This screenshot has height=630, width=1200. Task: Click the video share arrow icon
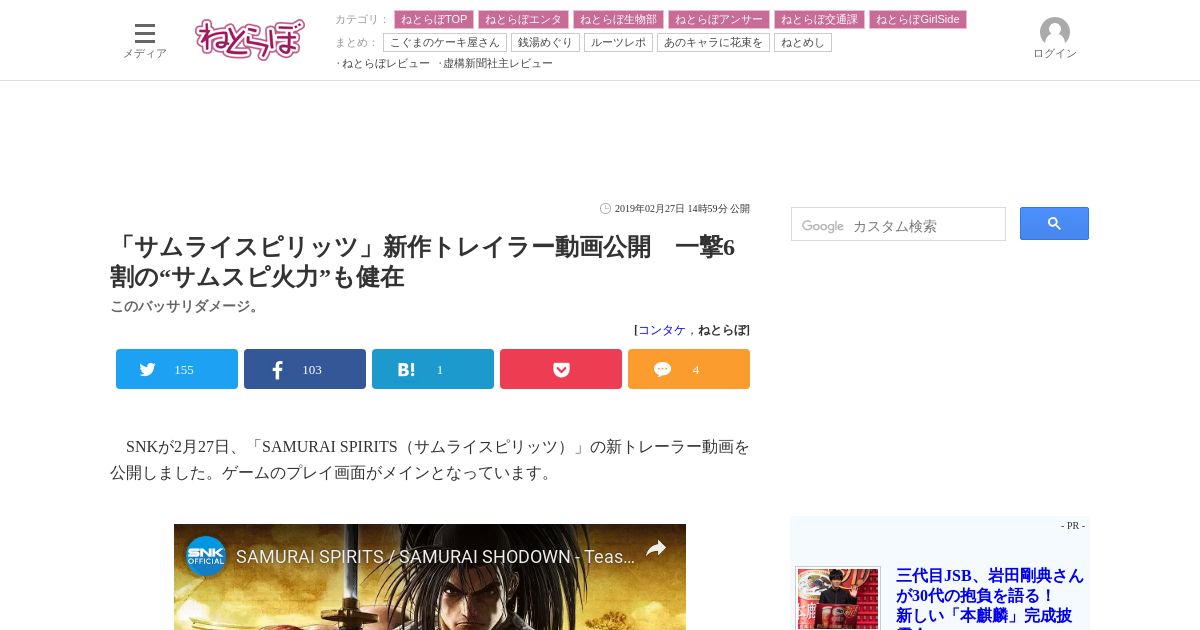pyautogui.click(x=656, y=548)
